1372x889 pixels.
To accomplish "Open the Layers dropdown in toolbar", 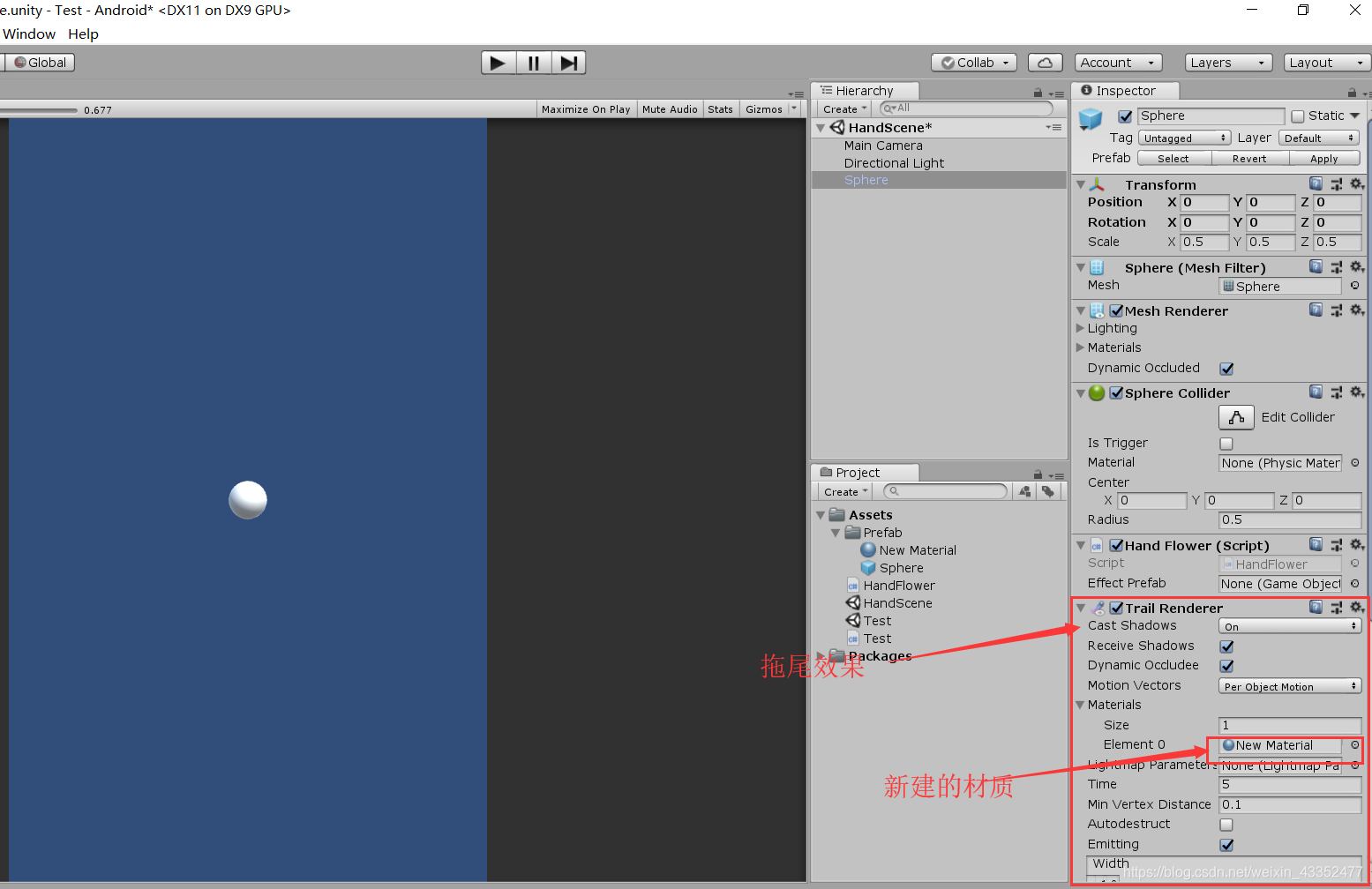I will tap(1228, 63).
